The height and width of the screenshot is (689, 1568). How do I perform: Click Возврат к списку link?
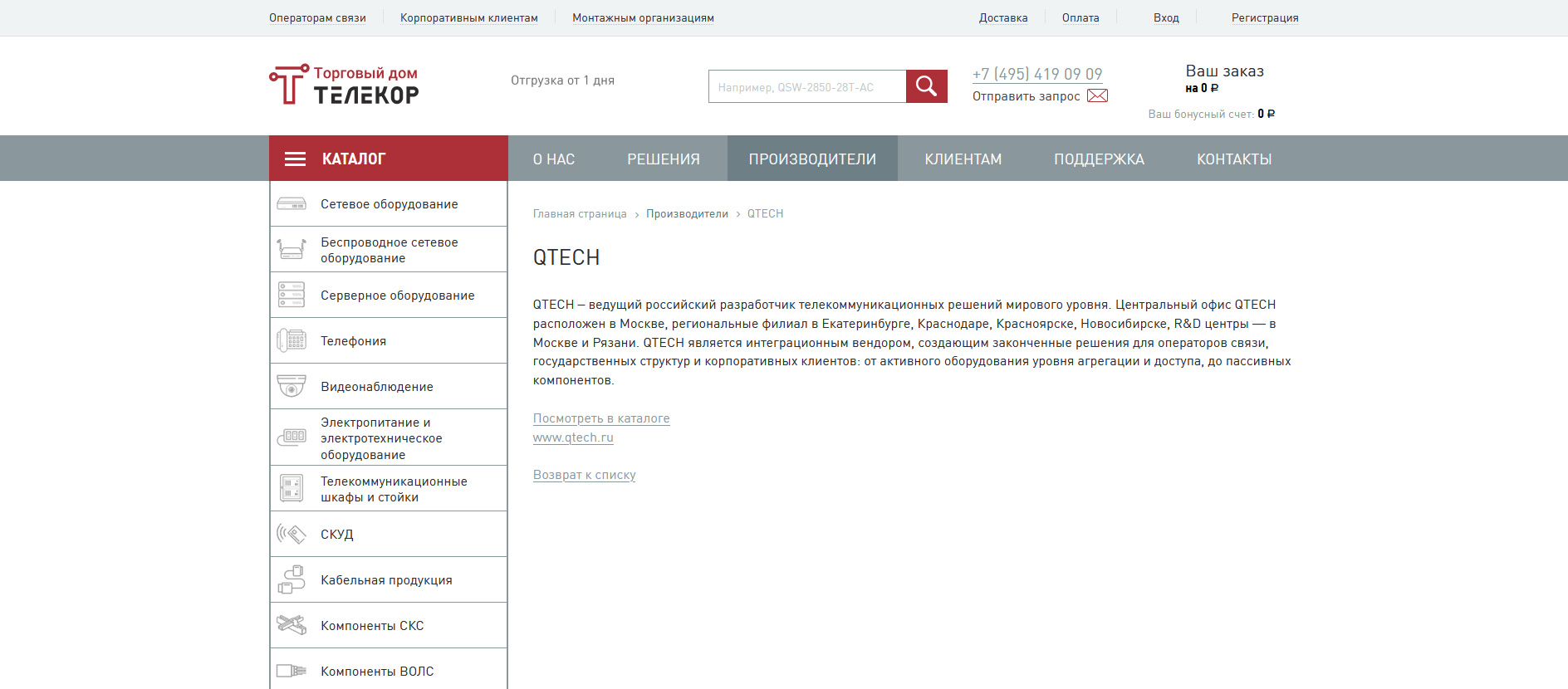click(585, 475)
